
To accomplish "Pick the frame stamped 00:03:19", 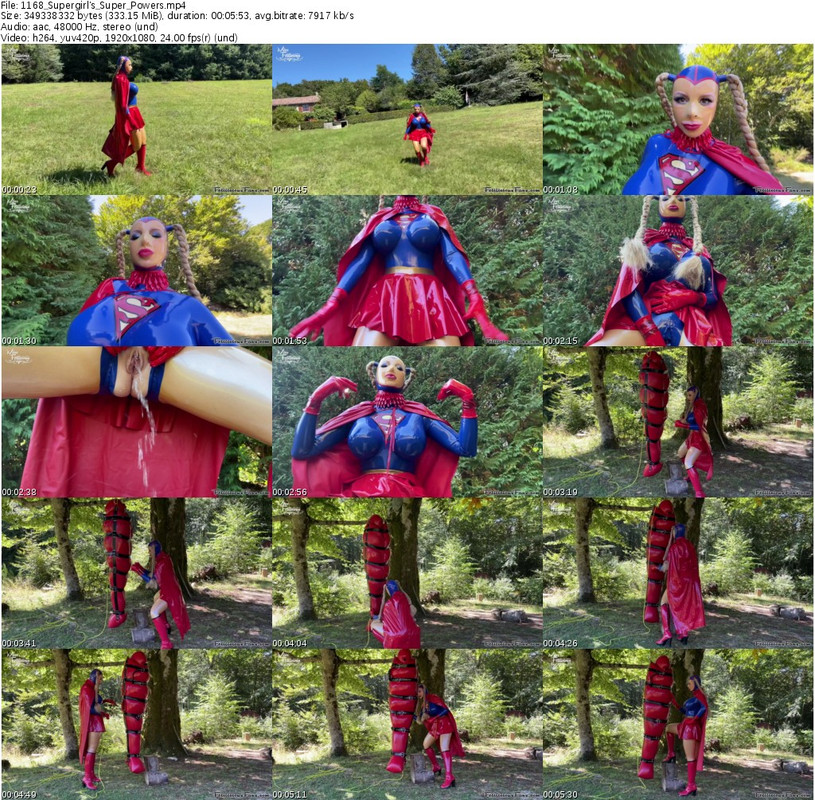I will (678, 422).
